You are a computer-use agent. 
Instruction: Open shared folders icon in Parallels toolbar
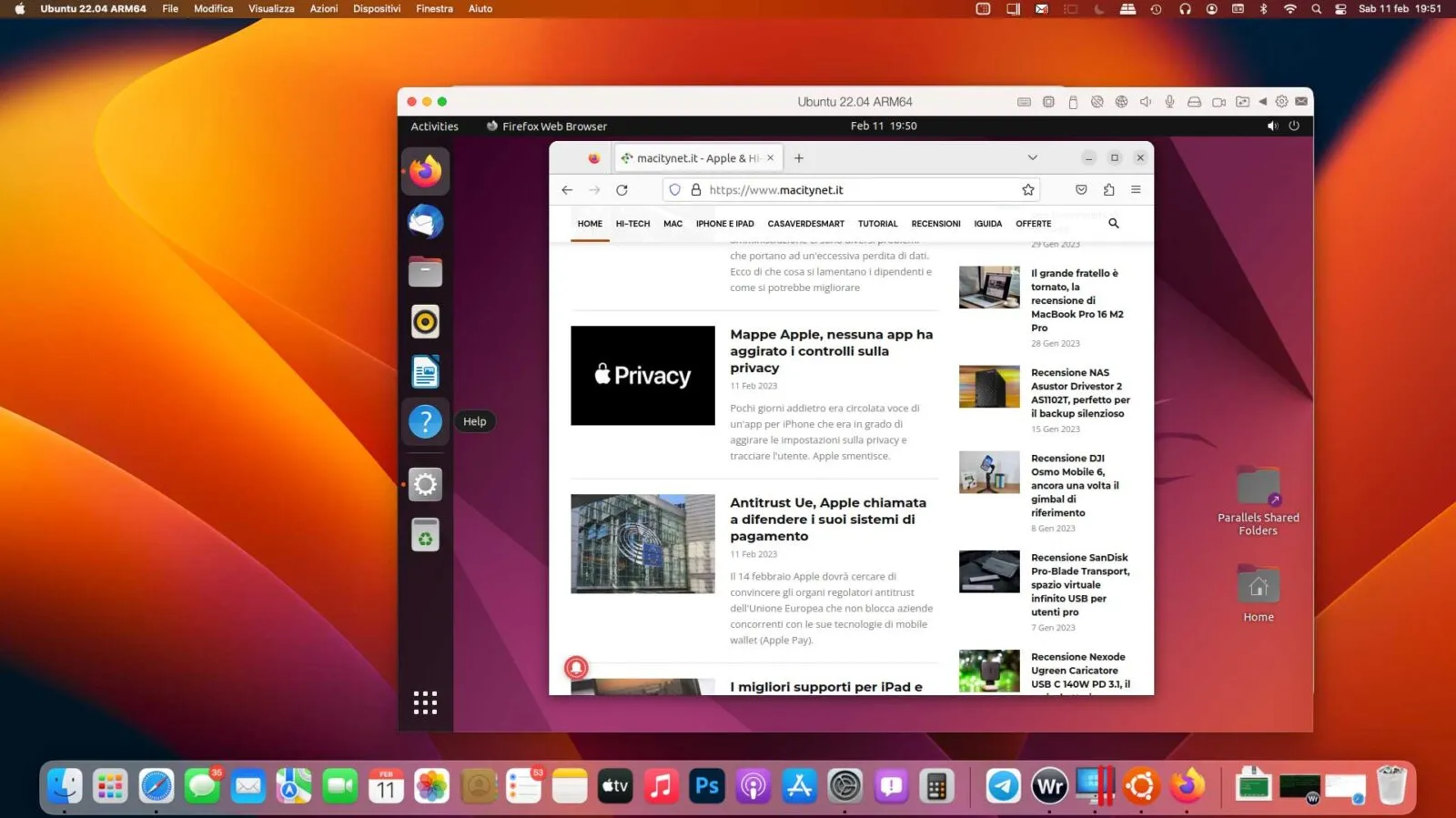(x=1242, y=102)
